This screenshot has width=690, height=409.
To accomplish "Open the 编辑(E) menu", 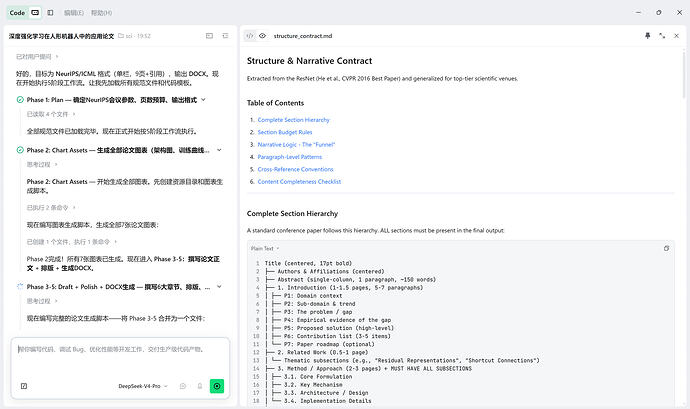I will point(73,13).
